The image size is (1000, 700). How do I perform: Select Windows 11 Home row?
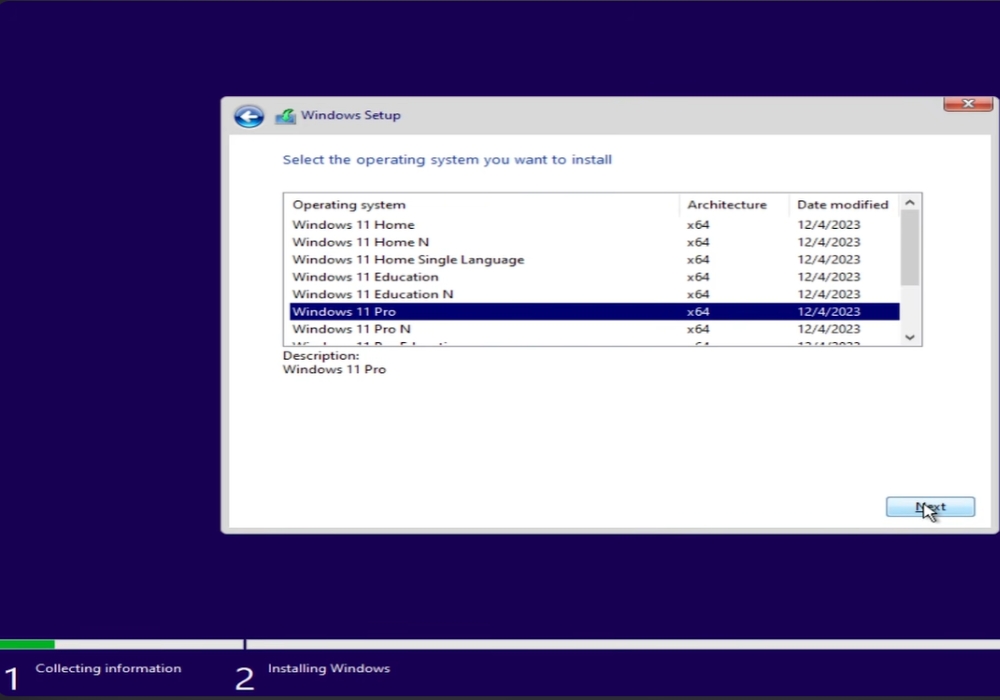pyautogui.click(x=594, y=224)
